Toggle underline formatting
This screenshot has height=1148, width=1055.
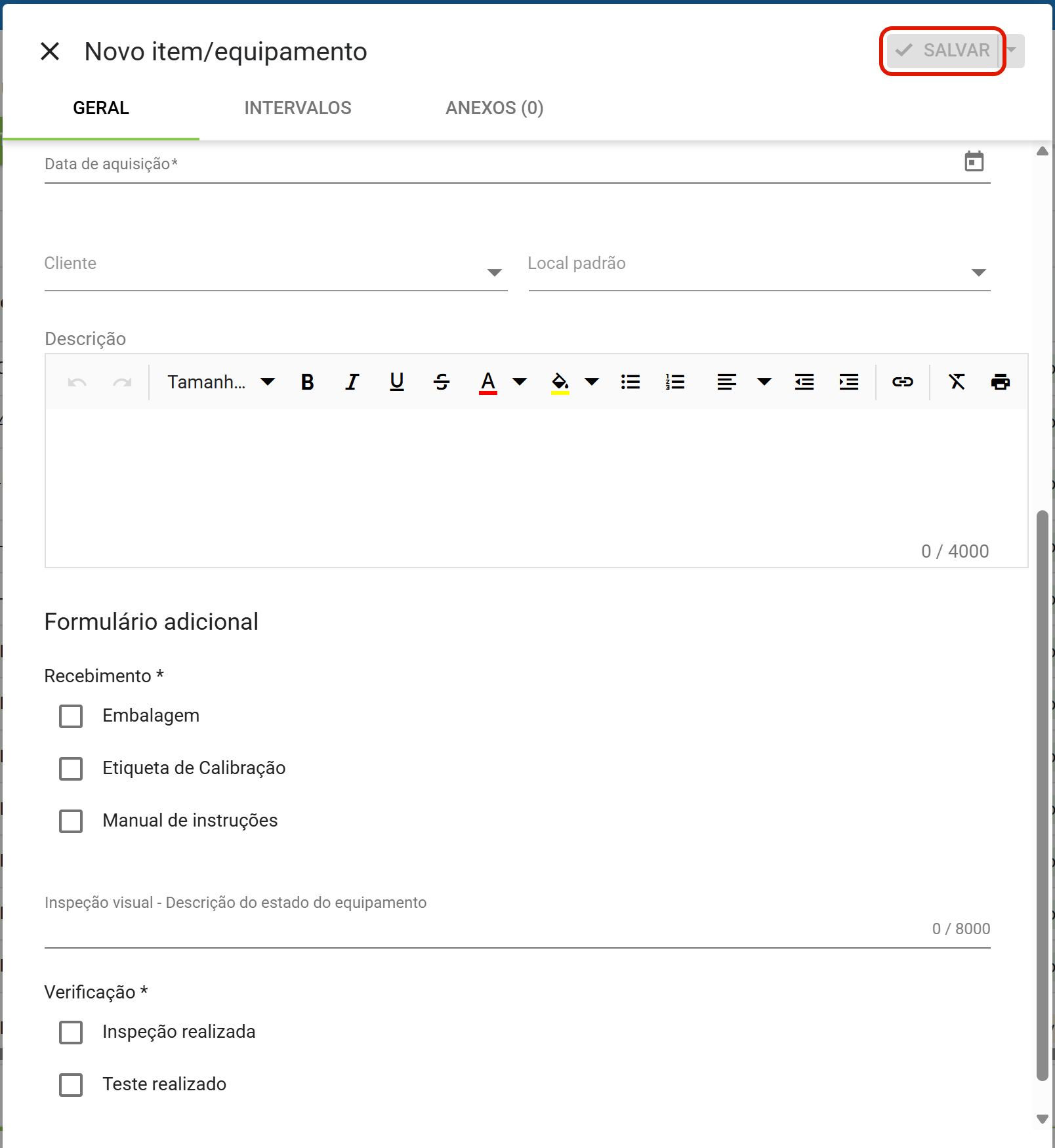pyautogui.click(x=397, y=382)
